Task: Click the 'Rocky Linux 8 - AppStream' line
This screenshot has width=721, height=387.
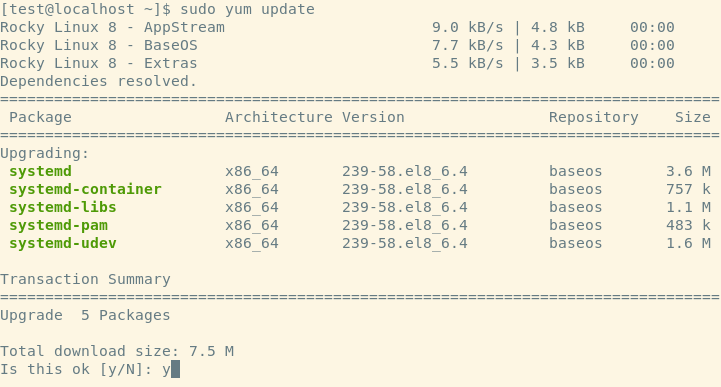Action: pos(338,27)
